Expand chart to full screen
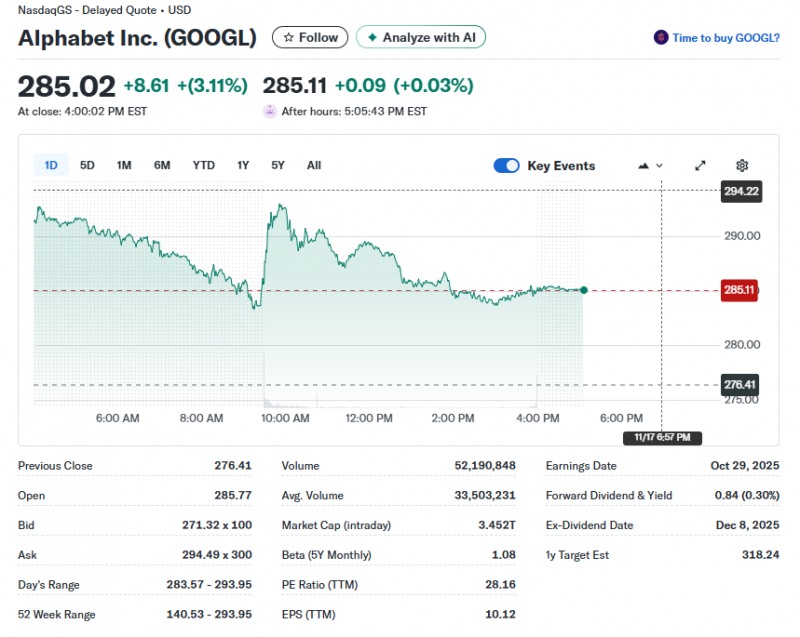 [700, 166]
